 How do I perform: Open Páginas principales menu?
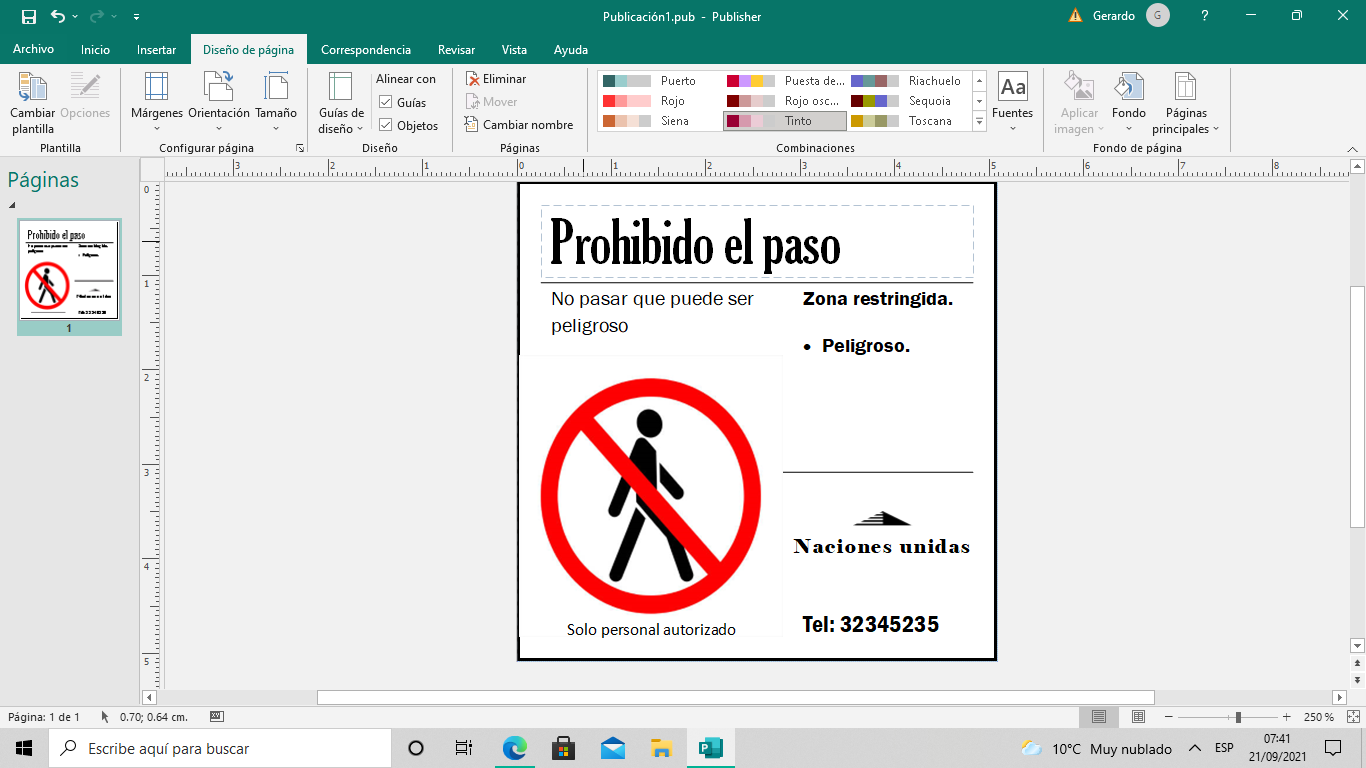(x=1186, y=103)
